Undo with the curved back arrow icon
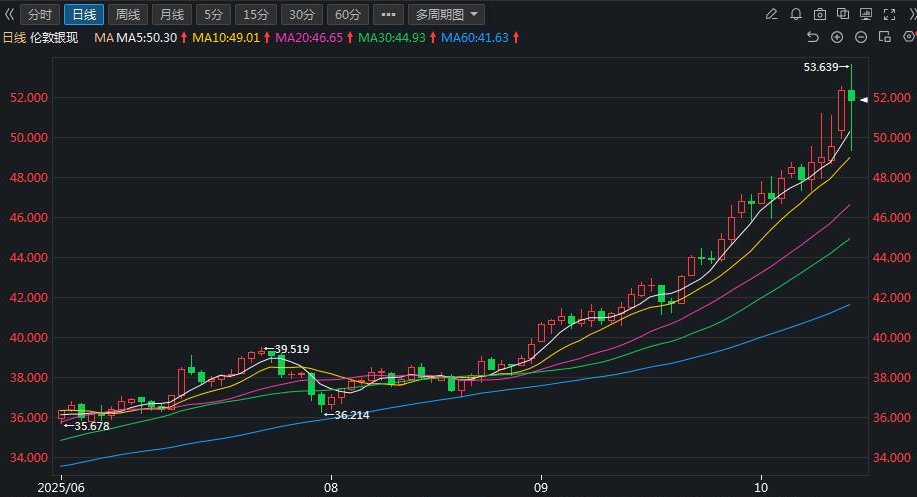The width and height of the screenshot is (917, 497). pos(812,37)
